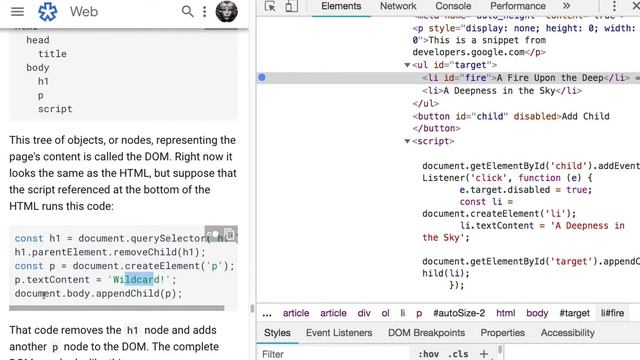Select the li id="fire" DOM node

click(x=525, y=78)
